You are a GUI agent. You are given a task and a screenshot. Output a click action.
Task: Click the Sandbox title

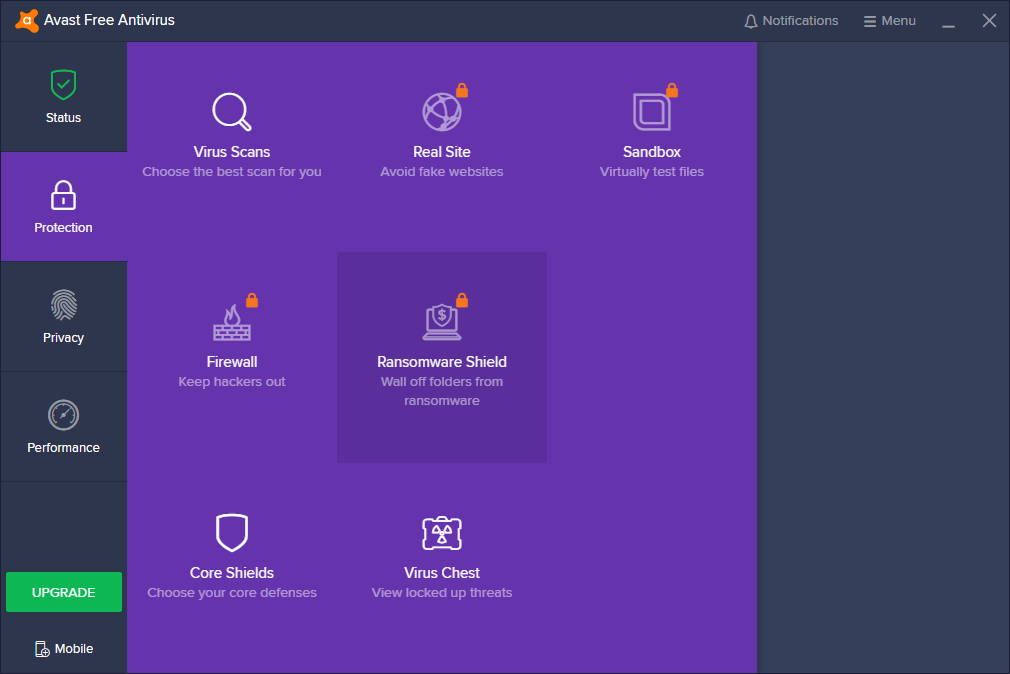click(652, 151)
